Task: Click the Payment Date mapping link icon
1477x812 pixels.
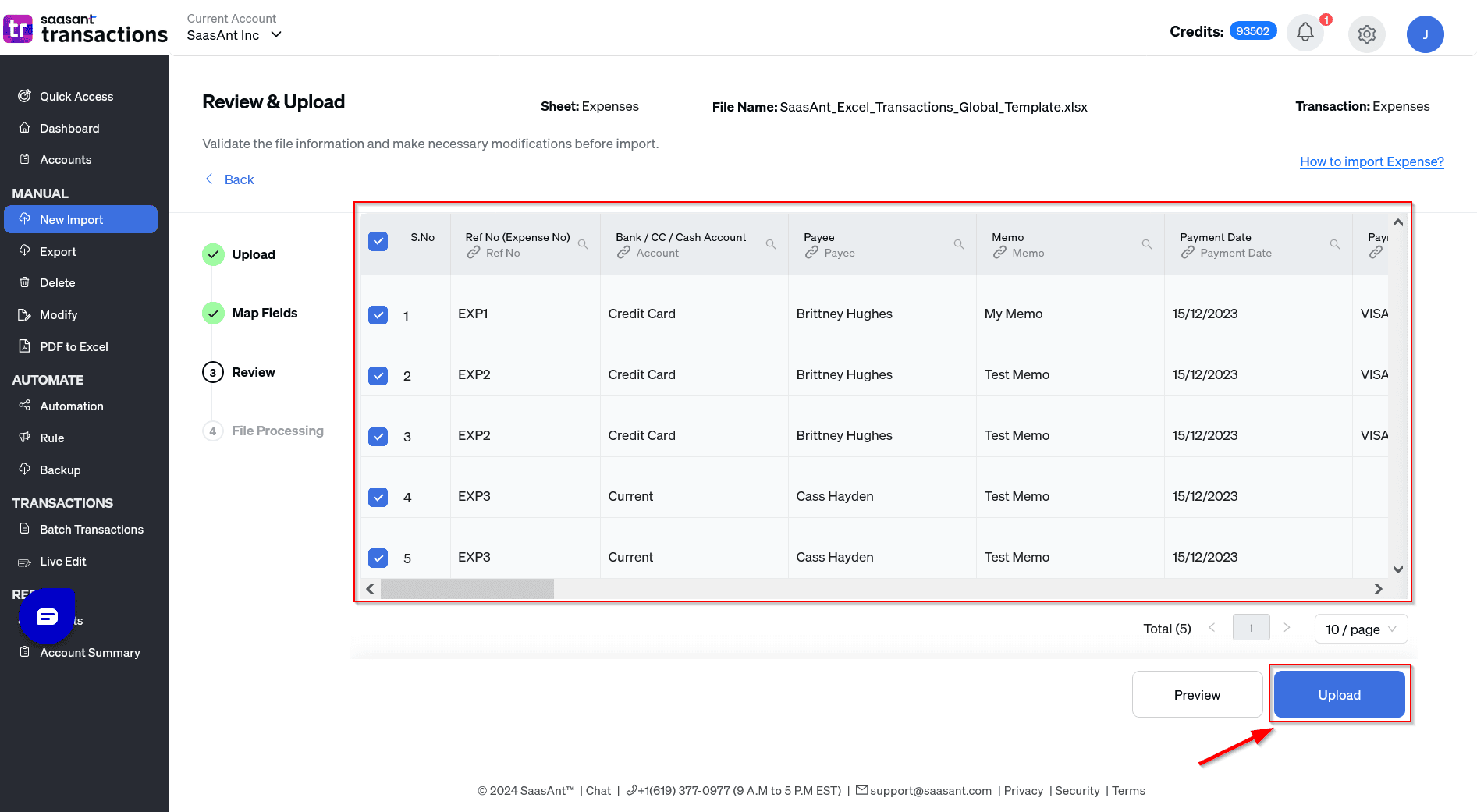Action: tap(1188, 253)
